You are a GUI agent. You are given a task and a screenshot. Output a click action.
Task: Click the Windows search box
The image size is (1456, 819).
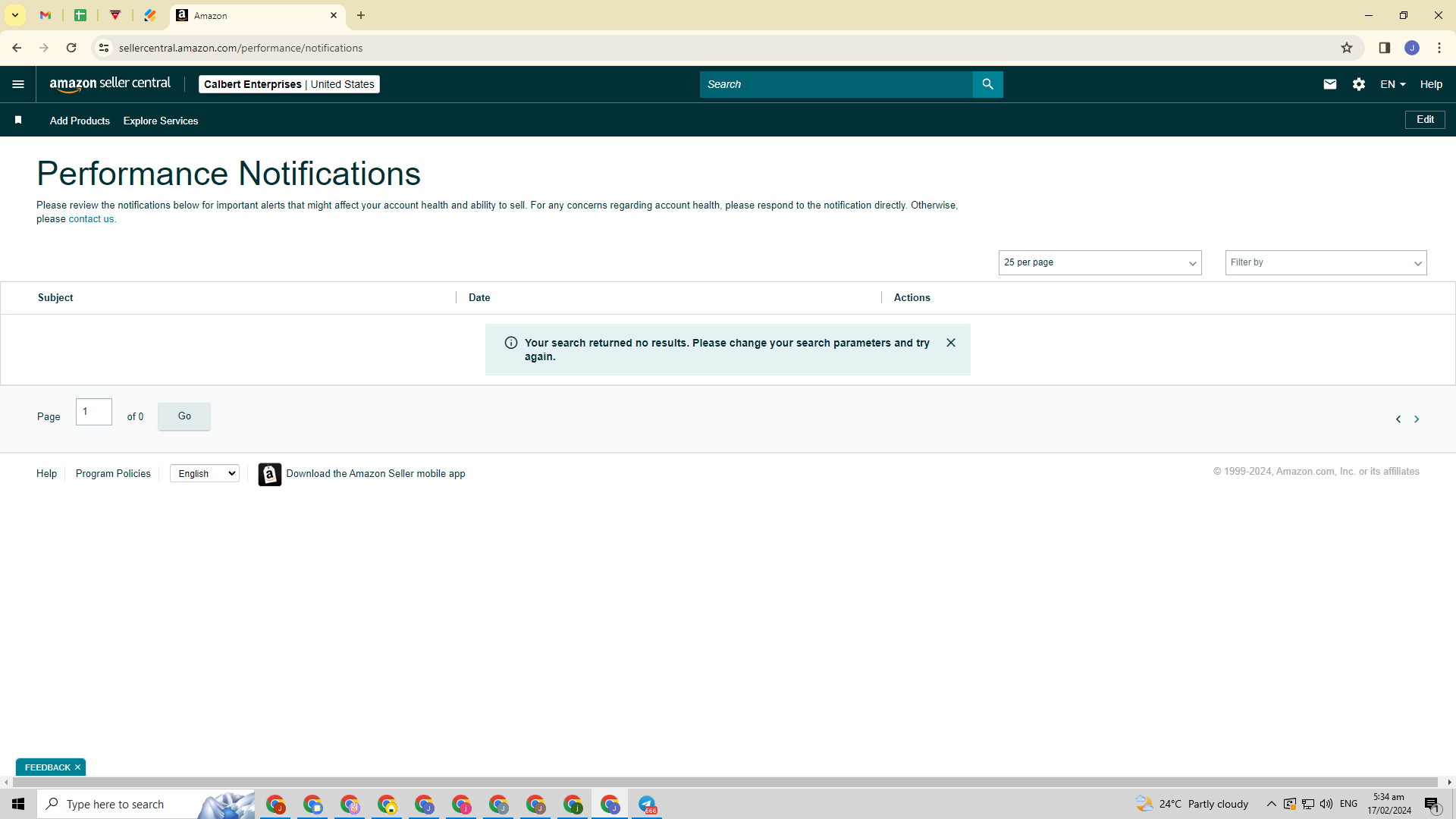pos(144,804)
